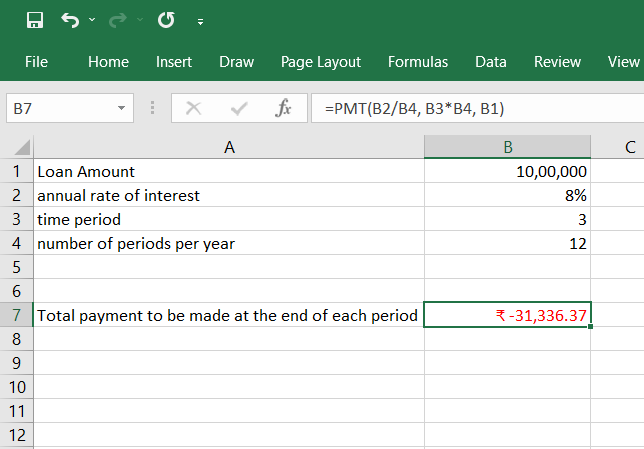
Task: Select the Loan Amount cell A1
Action: [x=229, y=172]
